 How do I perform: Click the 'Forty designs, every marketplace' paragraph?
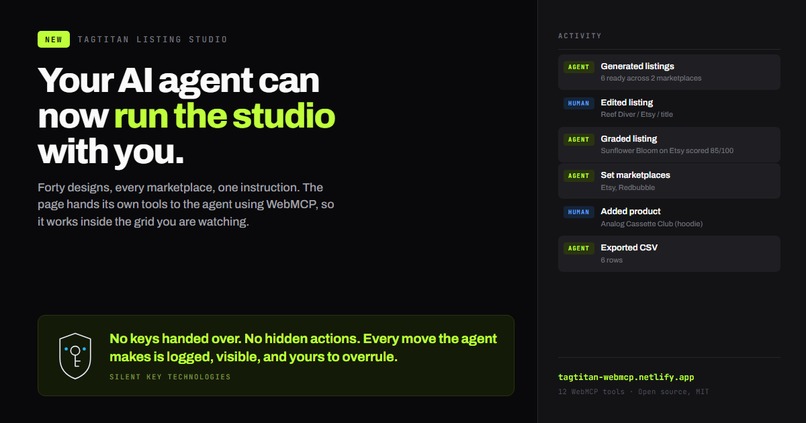[186, 205]
